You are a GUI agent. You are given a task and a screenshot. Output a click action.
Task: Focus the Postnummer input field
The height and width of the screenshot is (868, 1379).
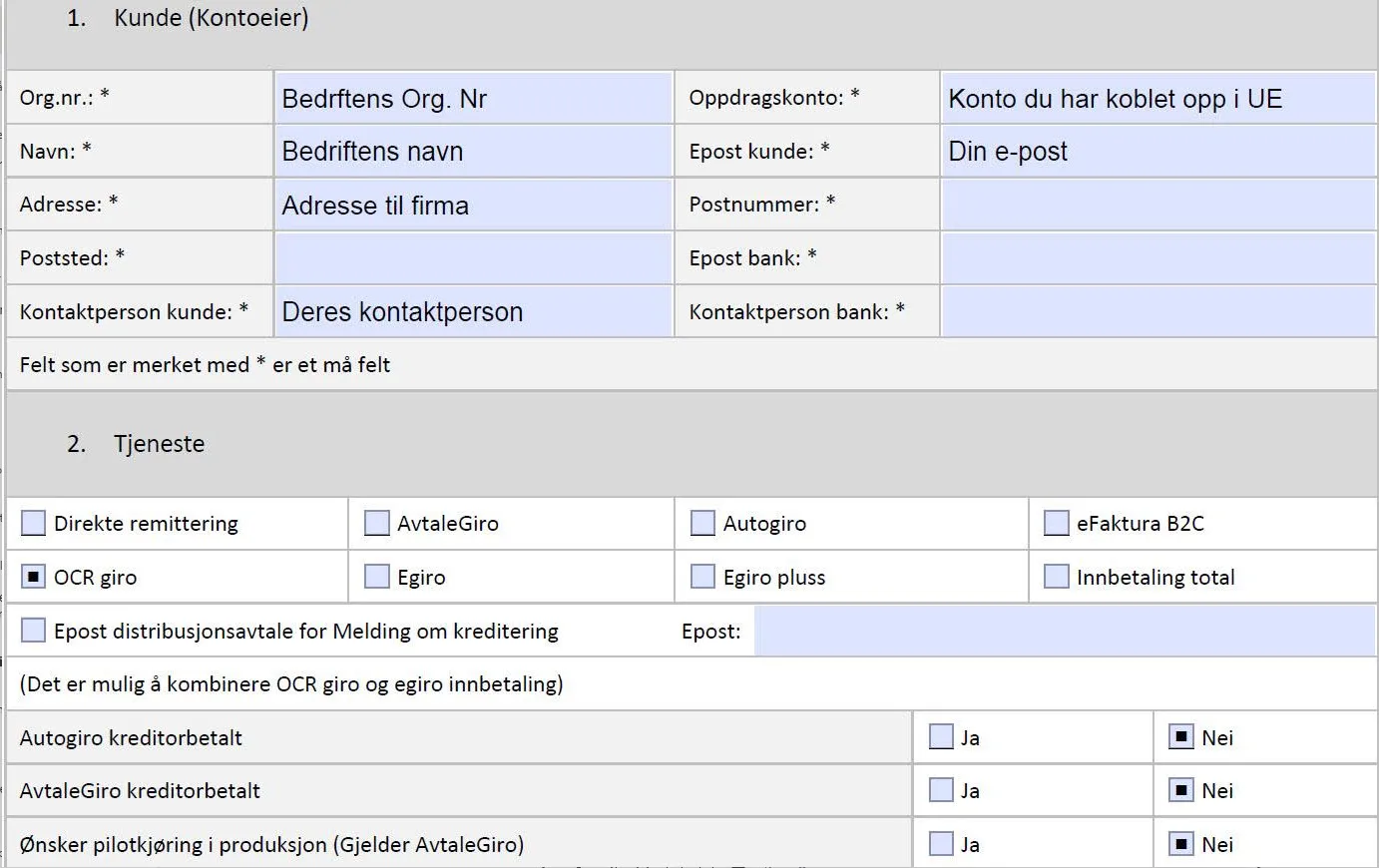pos(1157,205)
